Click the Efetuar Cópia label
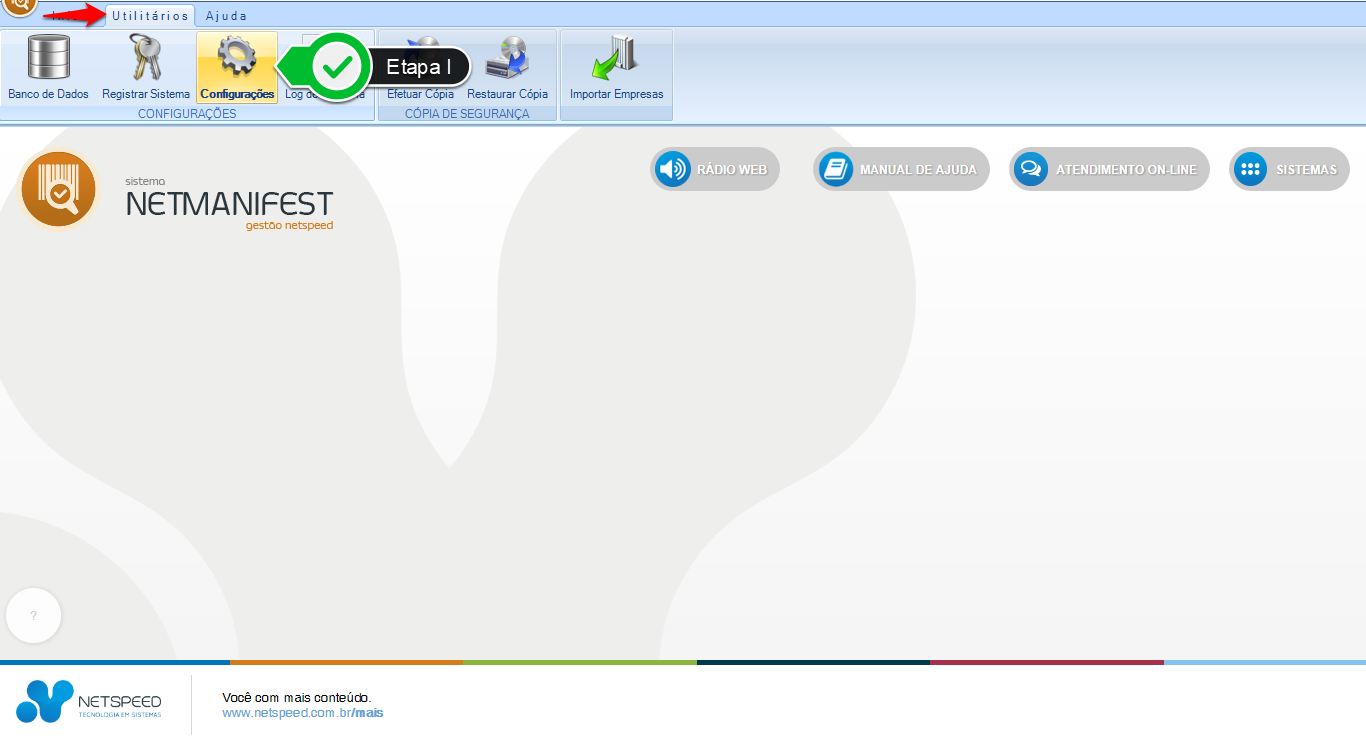1366x743 pixels. tap(420, 94)
